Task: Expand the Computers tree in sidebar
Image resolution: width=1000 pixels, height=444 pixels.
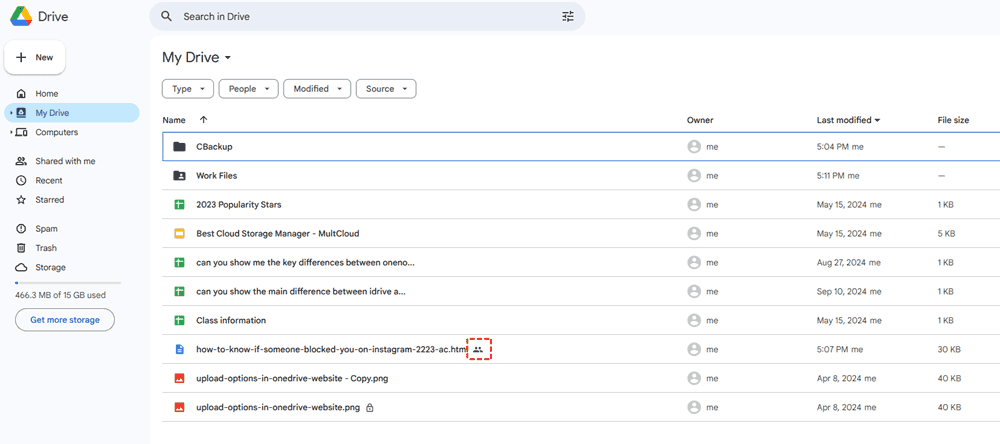Action: tap(11, 132)
